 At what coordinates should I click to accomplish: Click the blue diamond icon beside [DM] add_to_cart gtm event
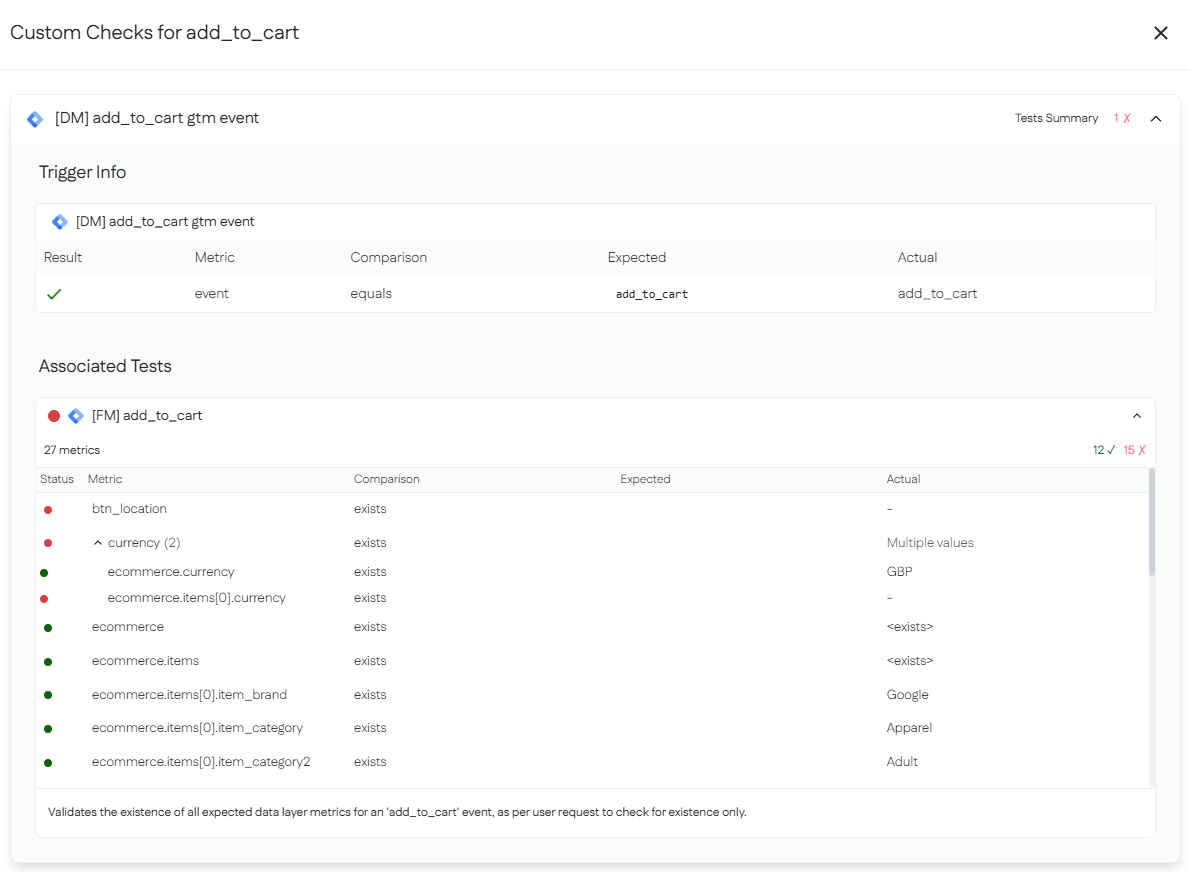click(x=35, y=118)
